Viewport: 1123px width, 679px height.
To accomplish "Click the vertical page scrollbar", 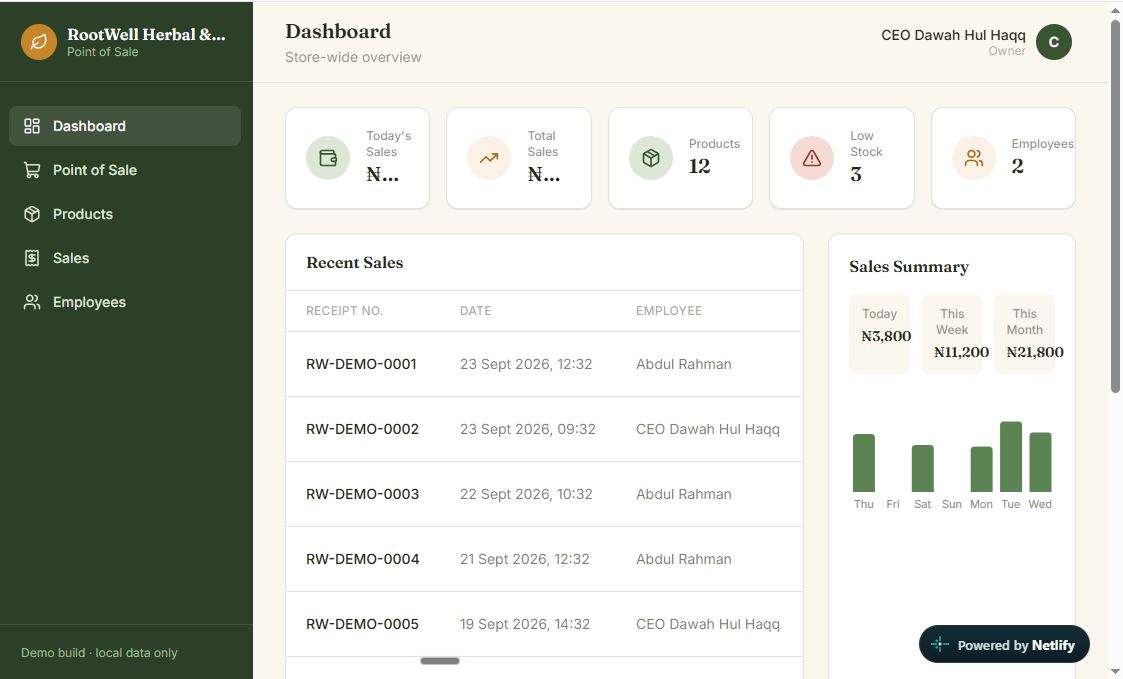I will click(x=1115, y=206).
